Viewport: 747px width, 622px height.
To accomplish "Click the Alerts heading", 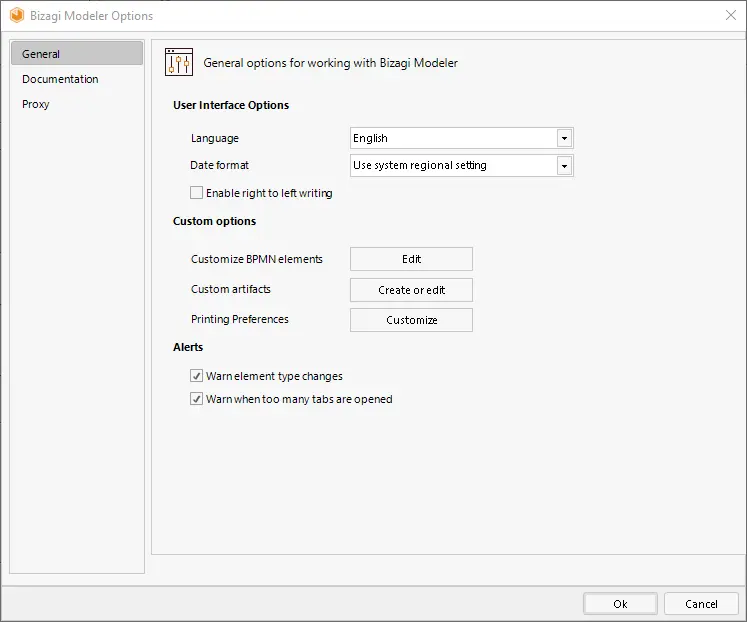I will pyautogui.click(x=188, y=347).
